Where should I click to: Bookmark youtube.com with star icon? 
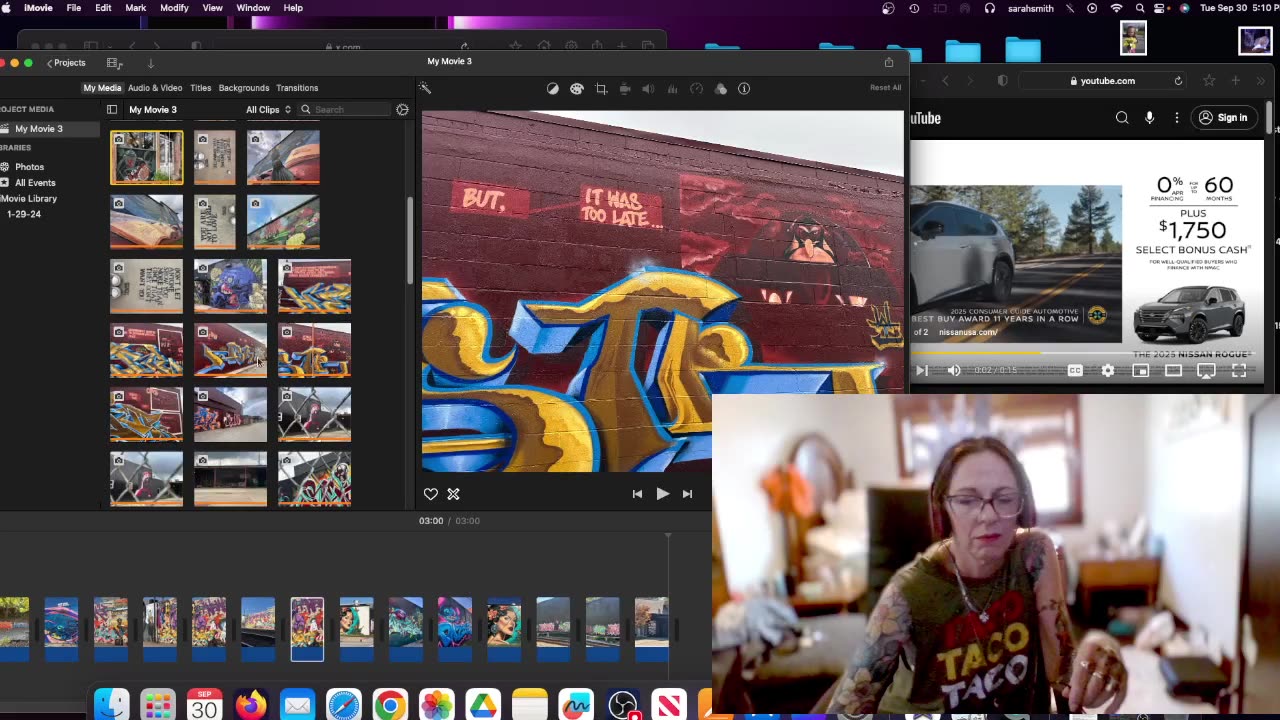coord(1209,81)
